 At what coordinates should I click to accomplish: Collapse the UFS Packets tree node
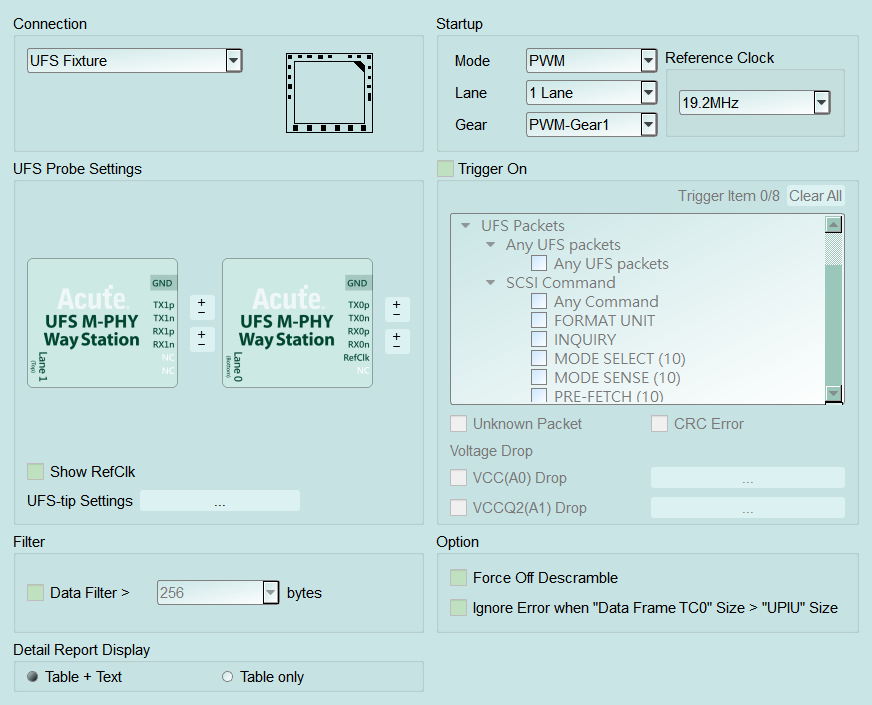coord(466,226)
